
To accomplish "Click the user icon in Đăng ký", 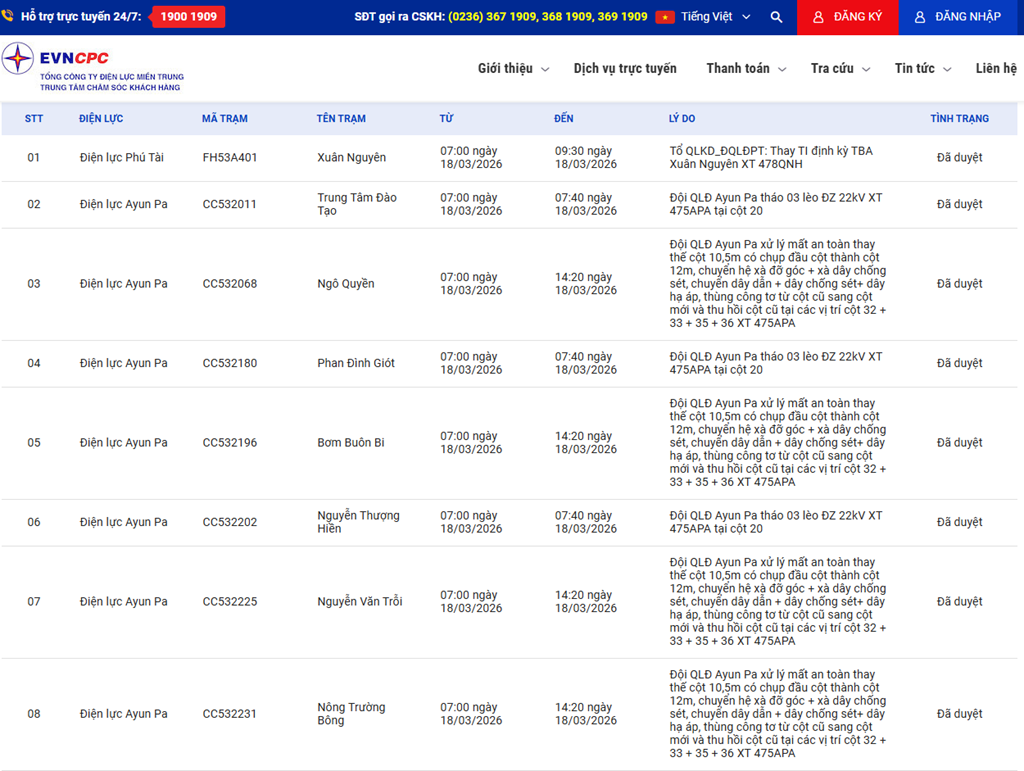I will pos(818,17).
